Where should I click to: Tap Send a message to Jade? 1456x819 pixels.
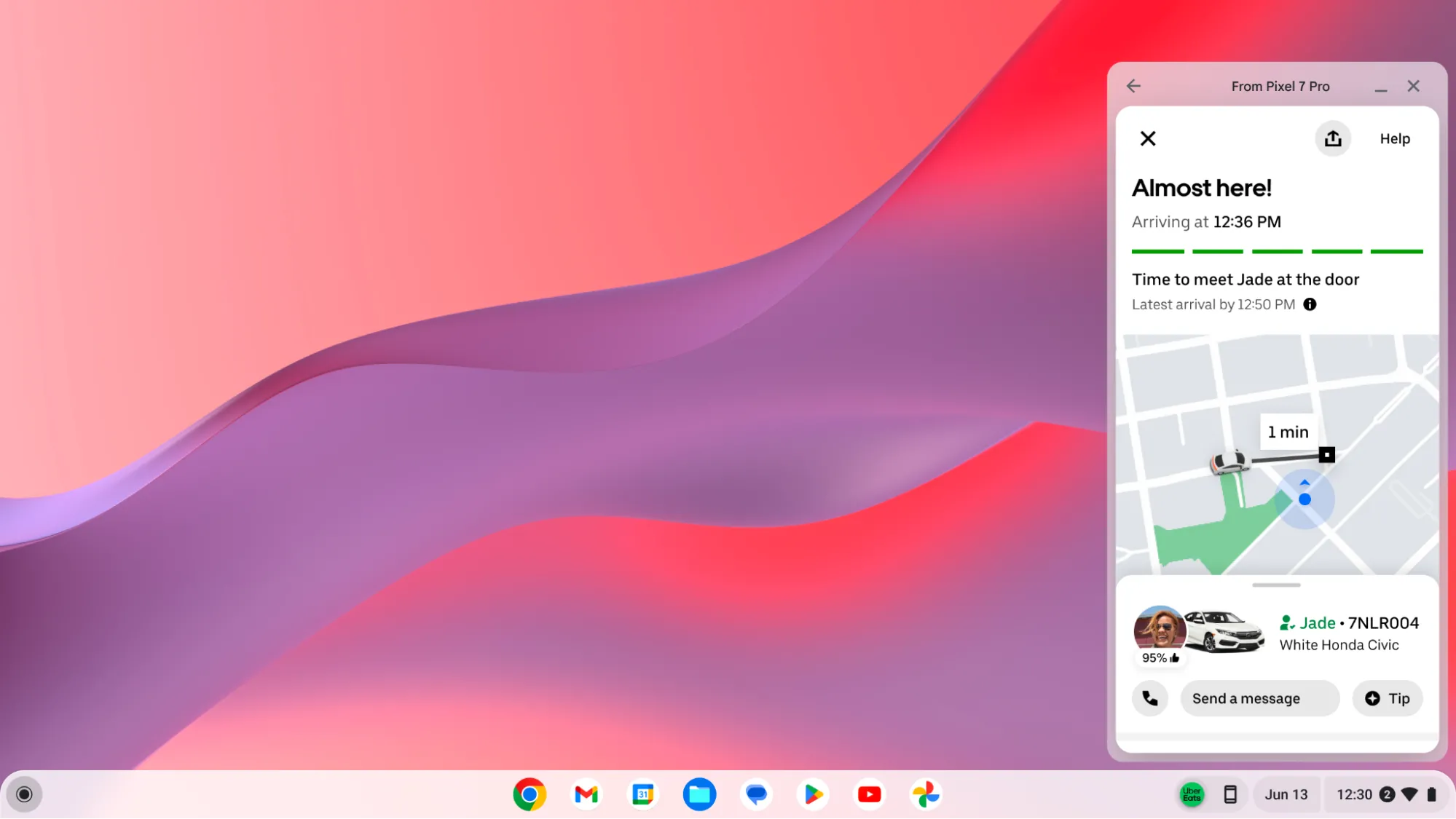[x=1259, y=697]
